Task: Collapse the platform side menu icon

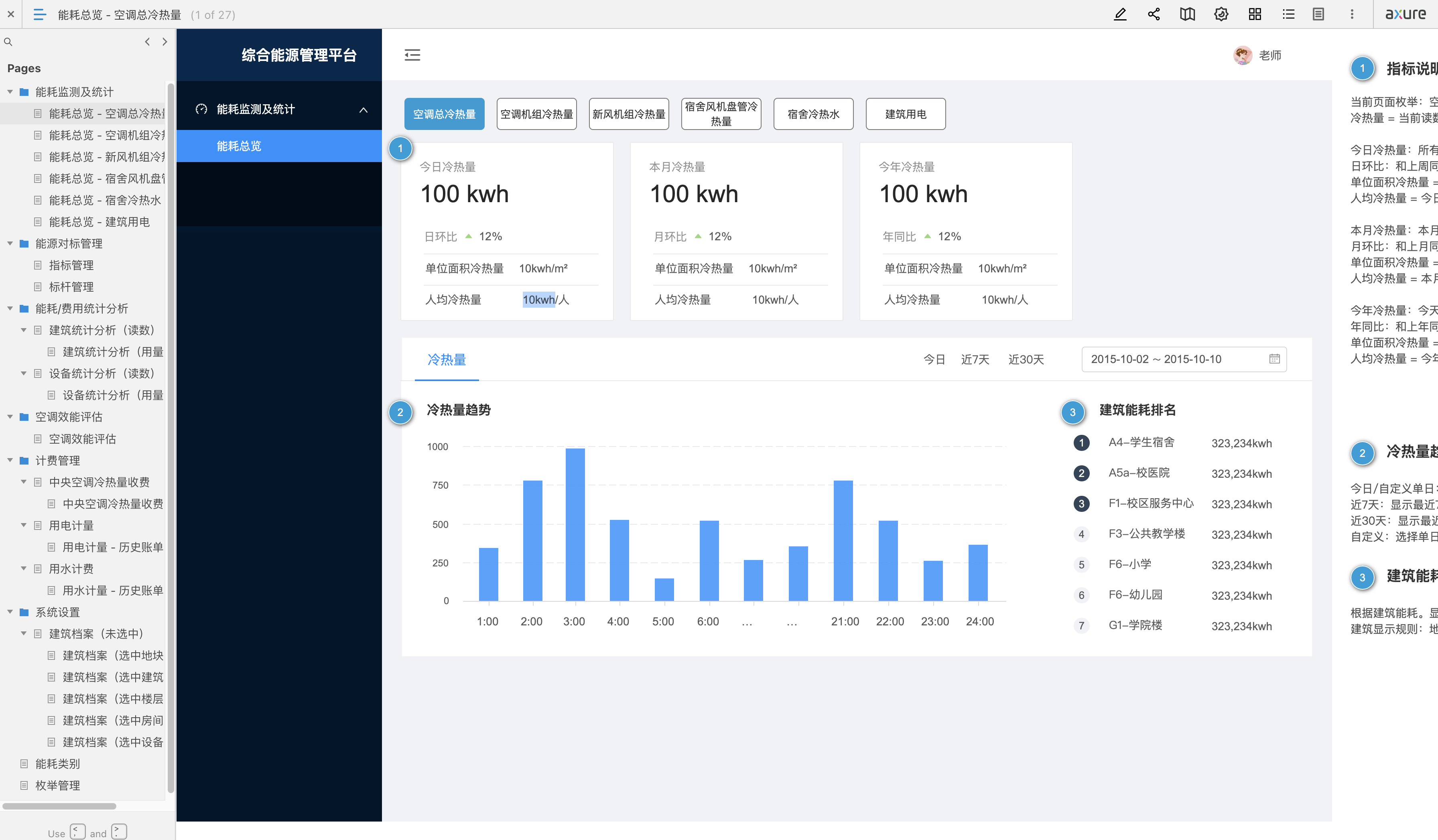Action: point(412,55)
